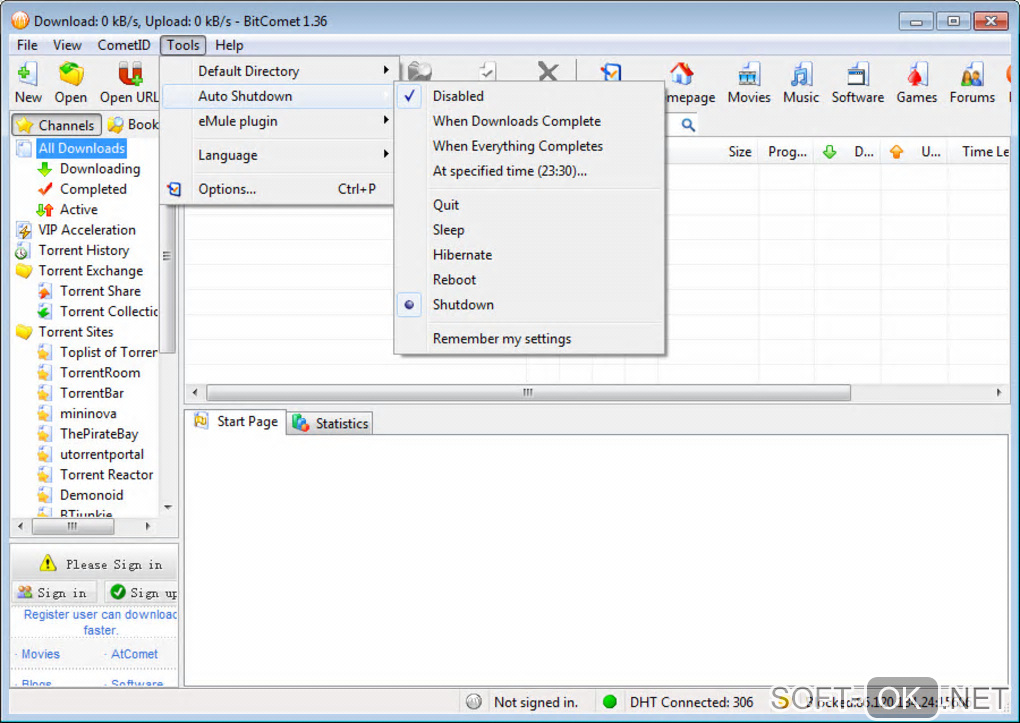This screenshot has width=1020, height=723.
Task: Click the Open URL magnet icon
Action: point(130,74)
